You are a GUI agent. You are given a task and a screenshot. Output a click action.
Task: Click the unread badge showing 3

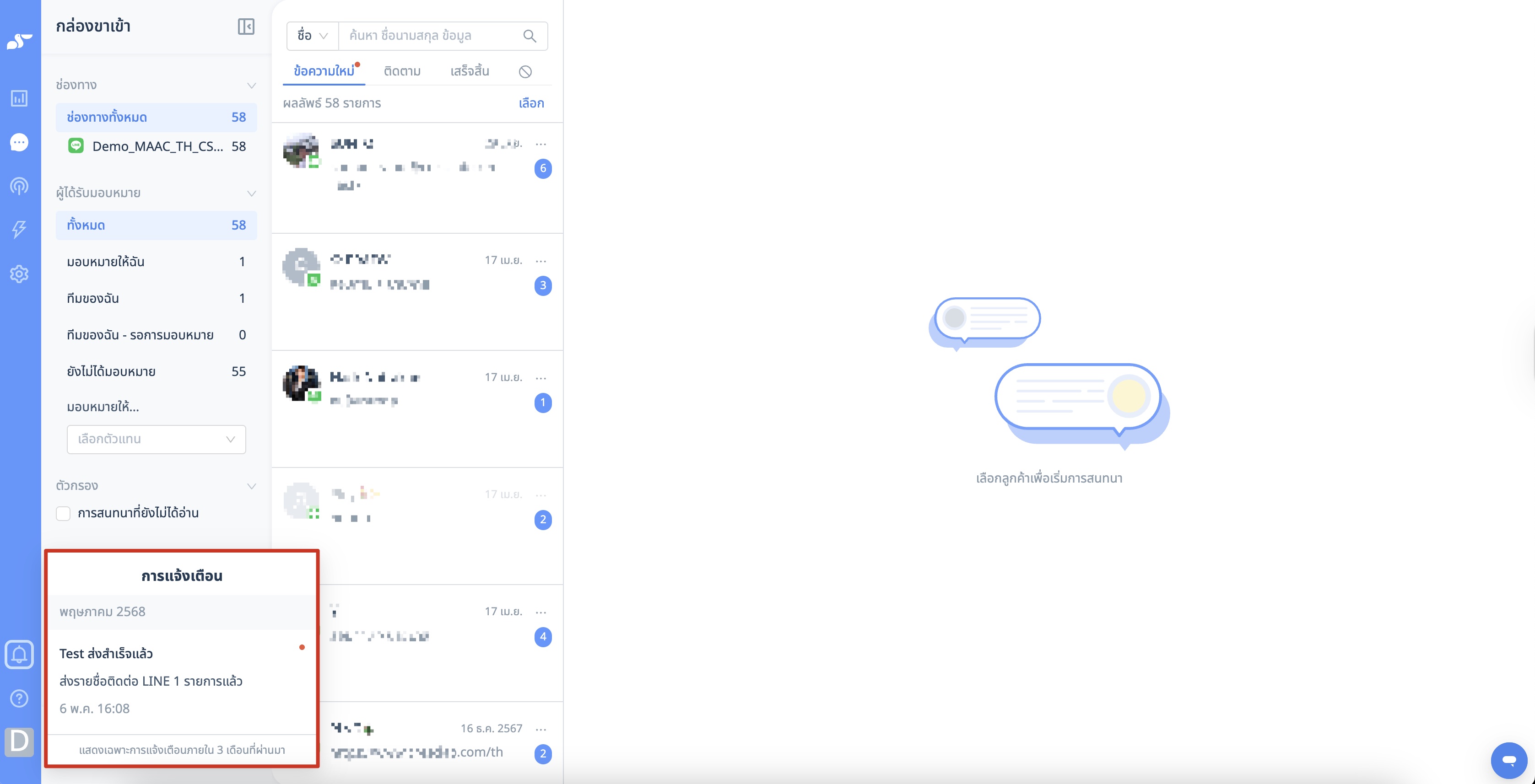pyautogui.click(x=543, y=285)
